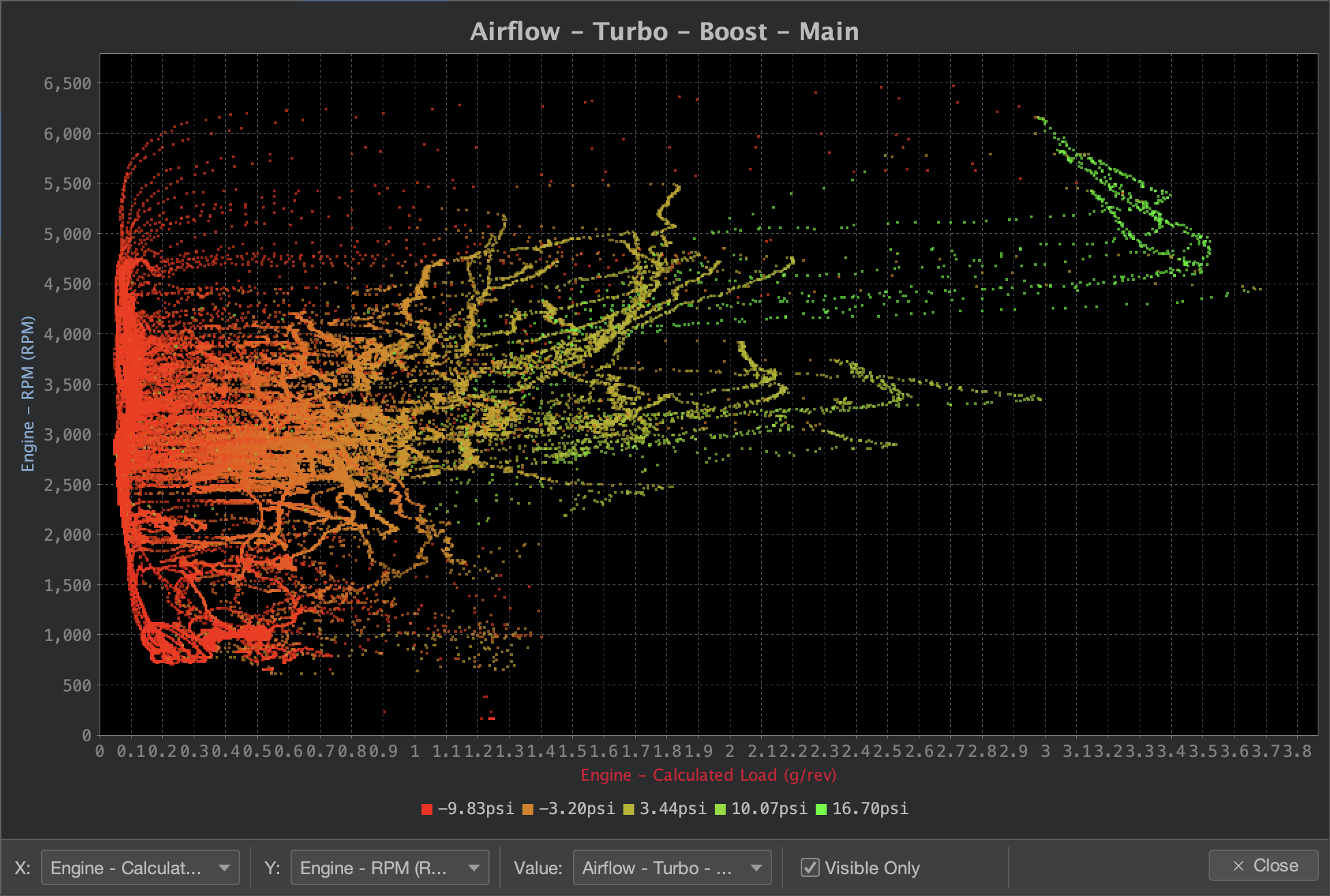Select the light green 10.07psi legend swatch

coord(720,809)
